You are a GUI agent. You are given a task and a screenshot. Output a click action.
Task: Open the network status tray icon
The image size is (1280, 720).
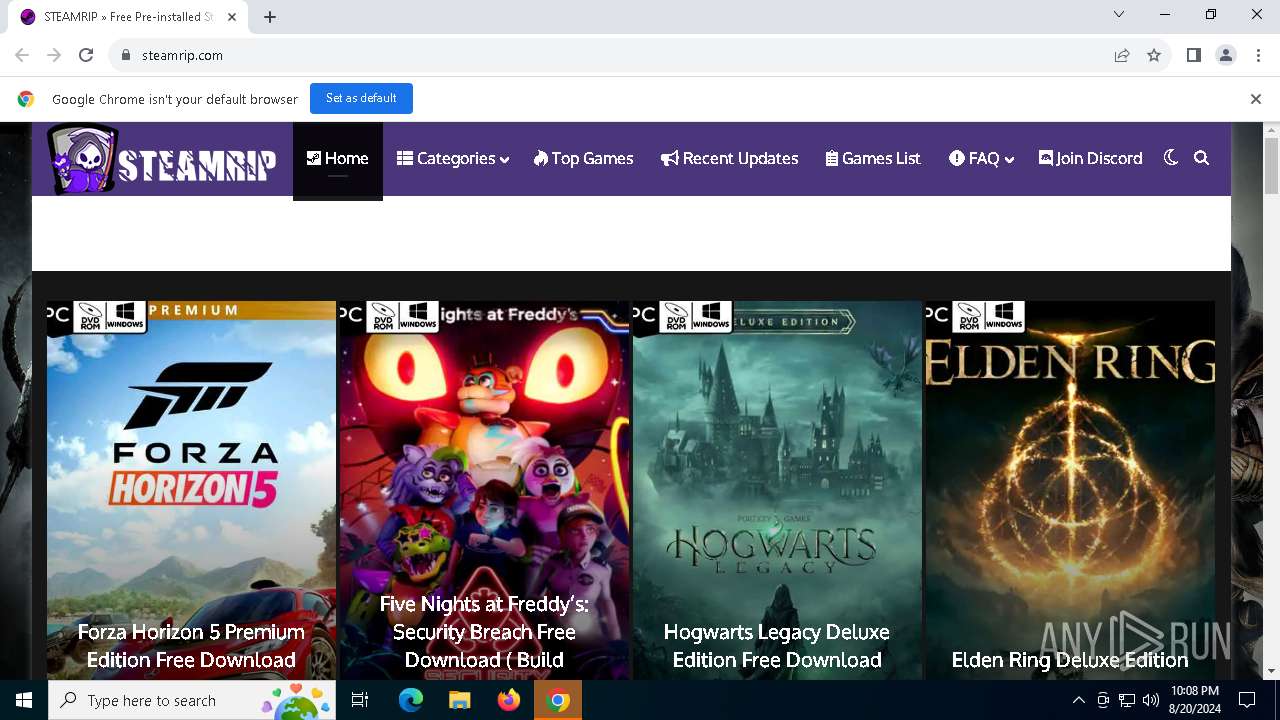click(x=1127, y=700)
